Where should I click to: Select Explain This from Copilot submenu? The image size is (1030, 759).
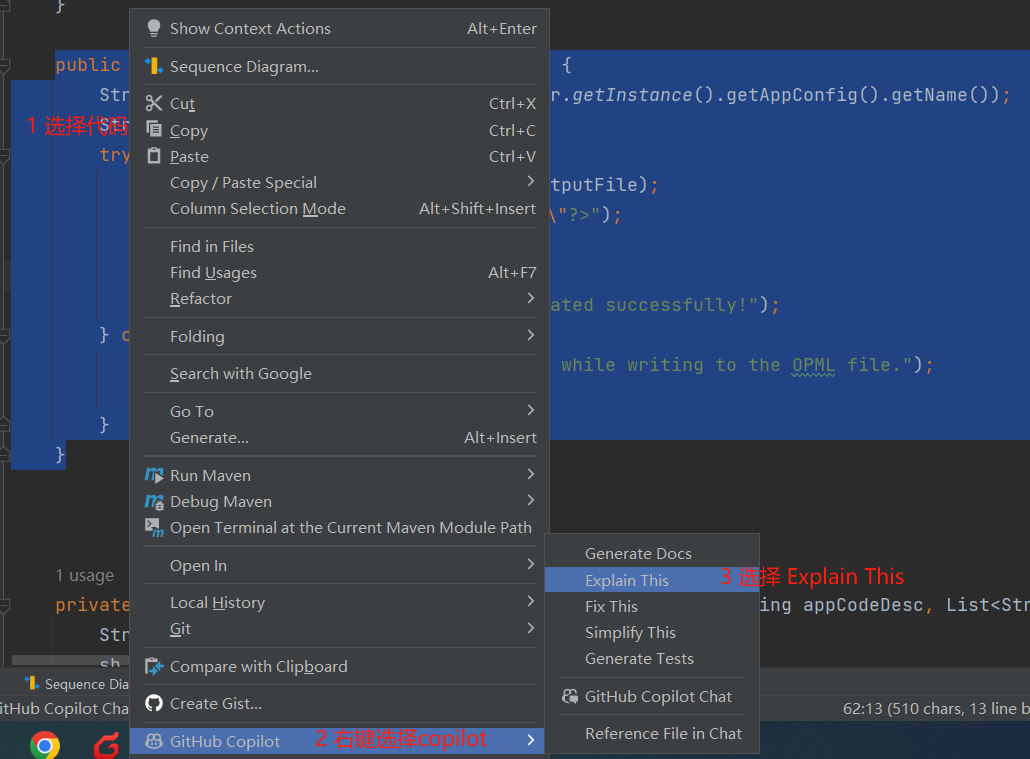(x=627, y=580)
